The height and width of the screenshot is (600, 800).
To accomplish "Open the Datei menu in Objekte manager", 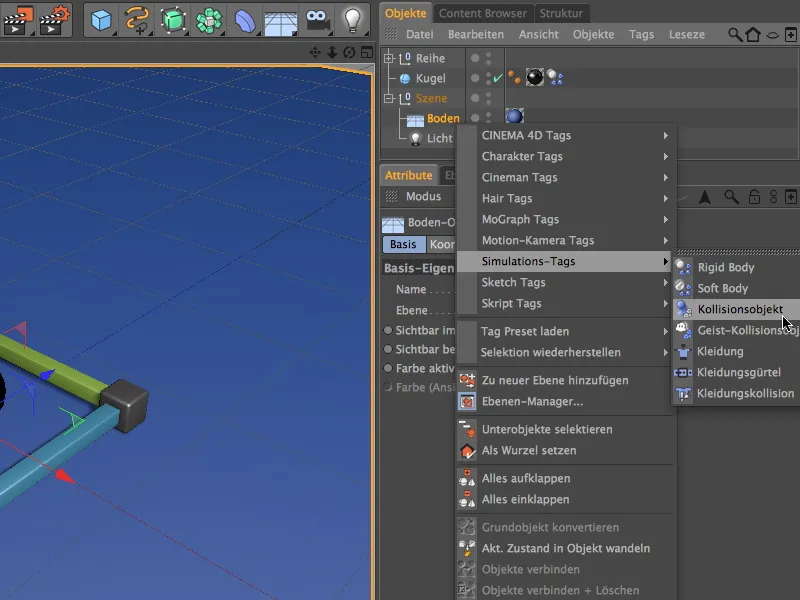I will [x=419, y=34].
